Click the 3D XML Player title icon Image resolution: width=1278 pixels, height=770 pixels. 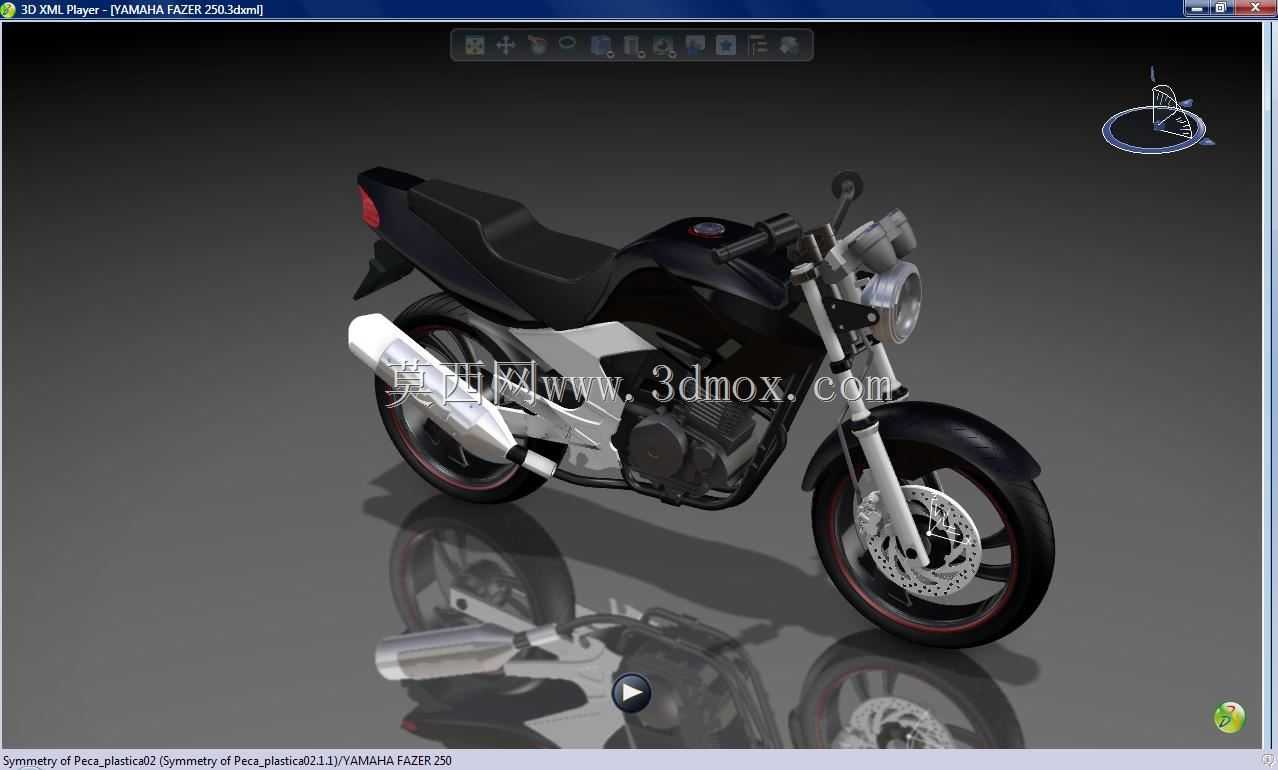(9, 9)
